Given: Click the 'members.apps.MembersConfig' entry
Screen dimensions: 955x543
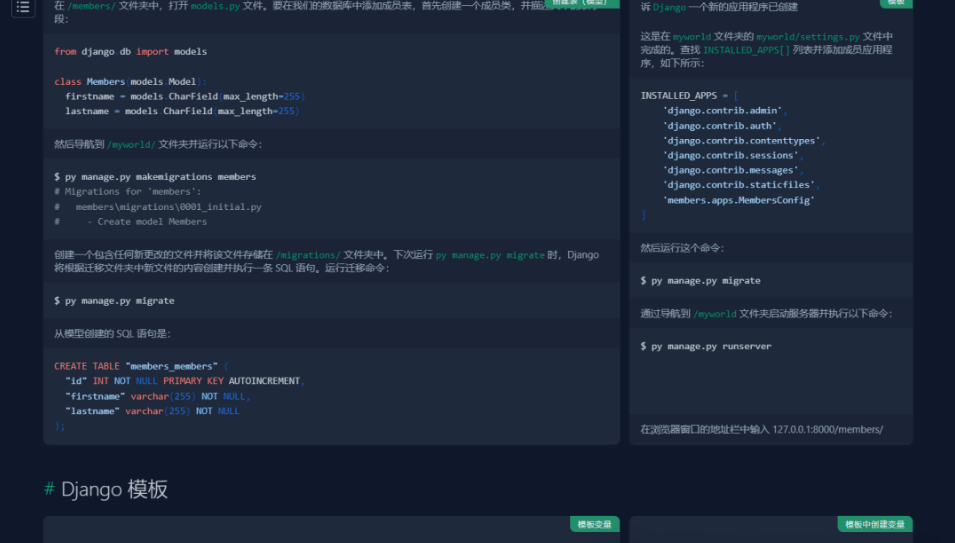Looking at the screenshot, I should (739, 200).
